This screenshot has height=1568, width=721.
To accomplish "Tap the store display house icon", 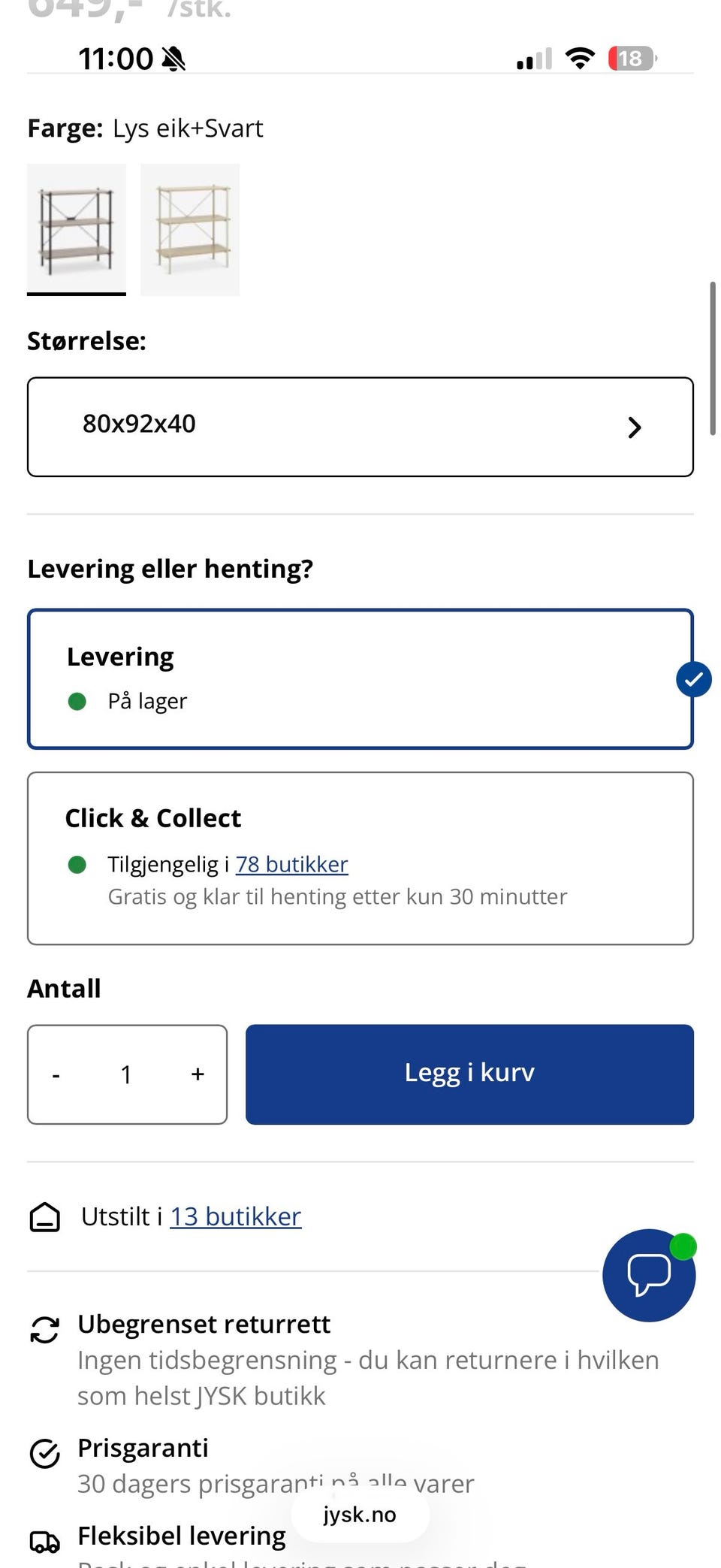I will point(45,1217).
